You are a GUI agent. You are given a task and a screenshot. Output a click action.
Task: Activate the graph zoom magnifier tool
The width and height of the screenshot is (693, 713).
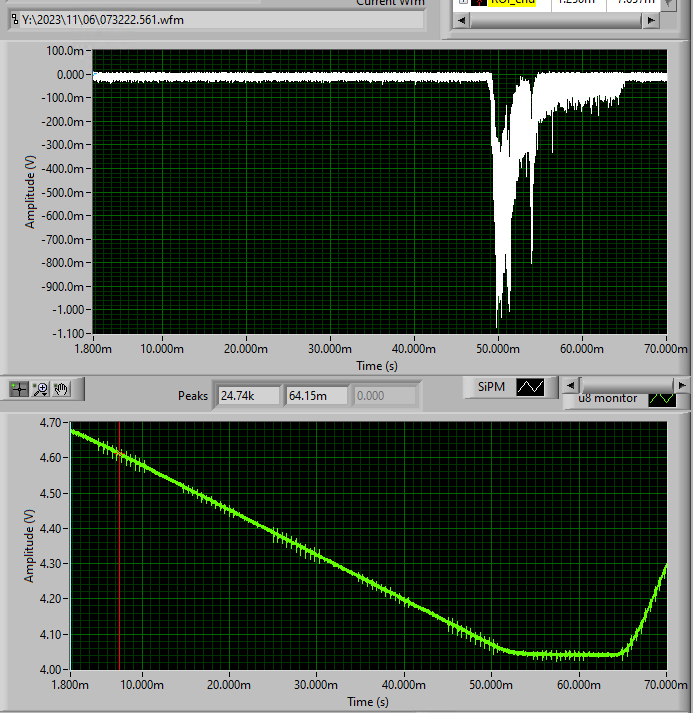pyautogui.click(x=40, y=389)
